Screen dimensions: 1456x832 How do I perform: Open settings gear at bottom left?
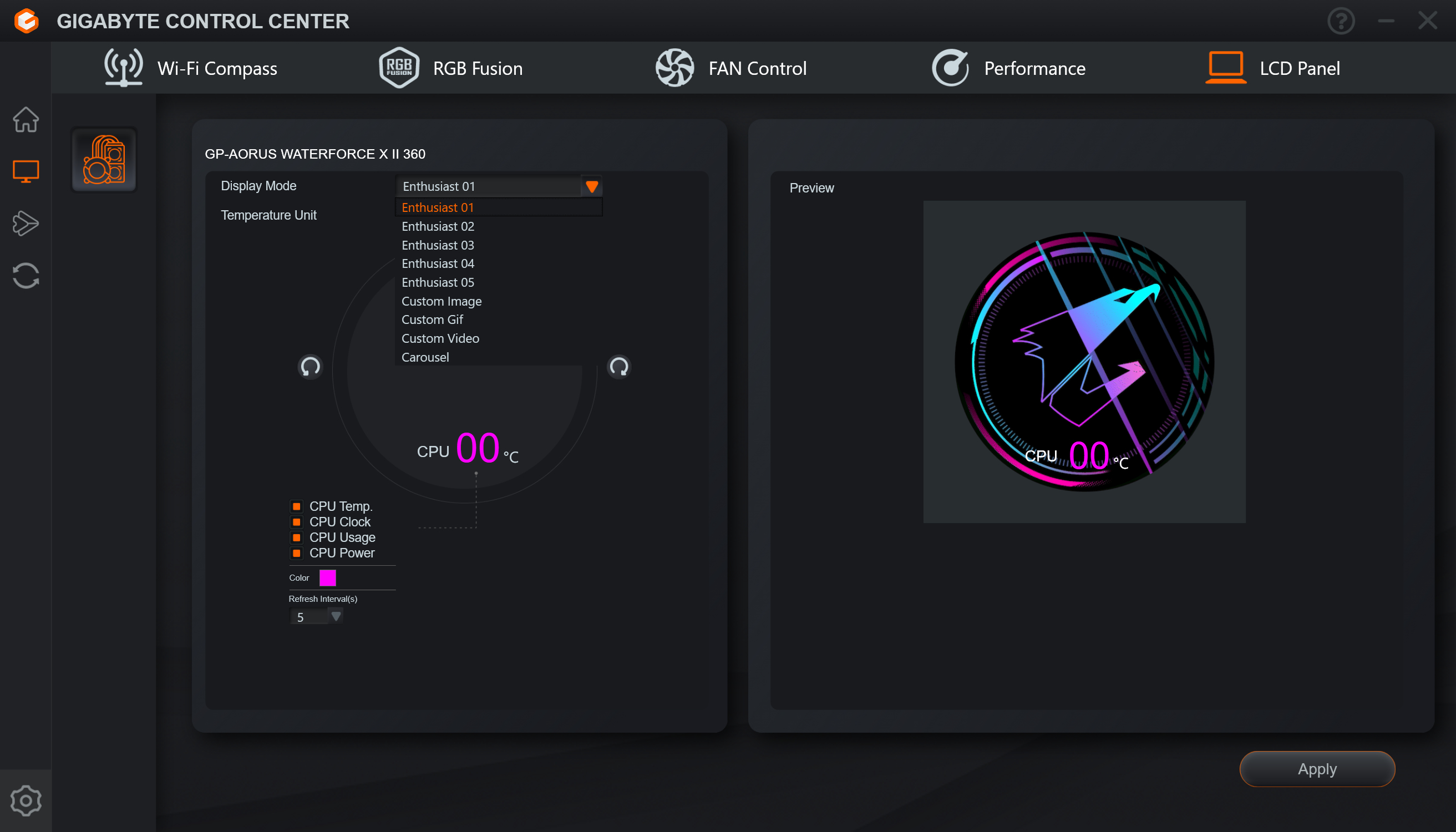coord(26,800)
